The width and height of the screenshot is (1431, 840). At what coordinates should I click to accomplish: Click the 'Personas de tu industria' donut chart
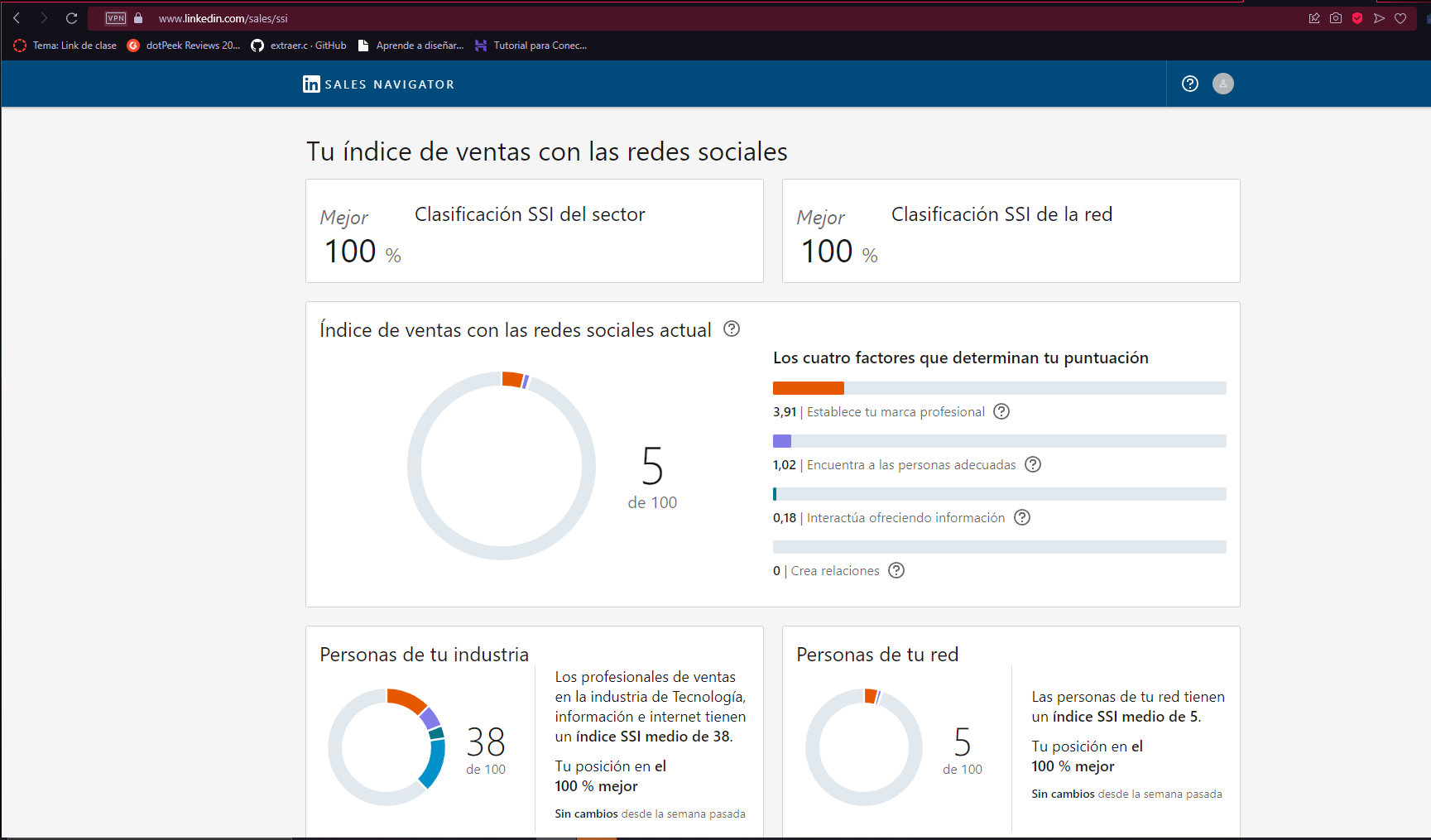click(387, 747)
